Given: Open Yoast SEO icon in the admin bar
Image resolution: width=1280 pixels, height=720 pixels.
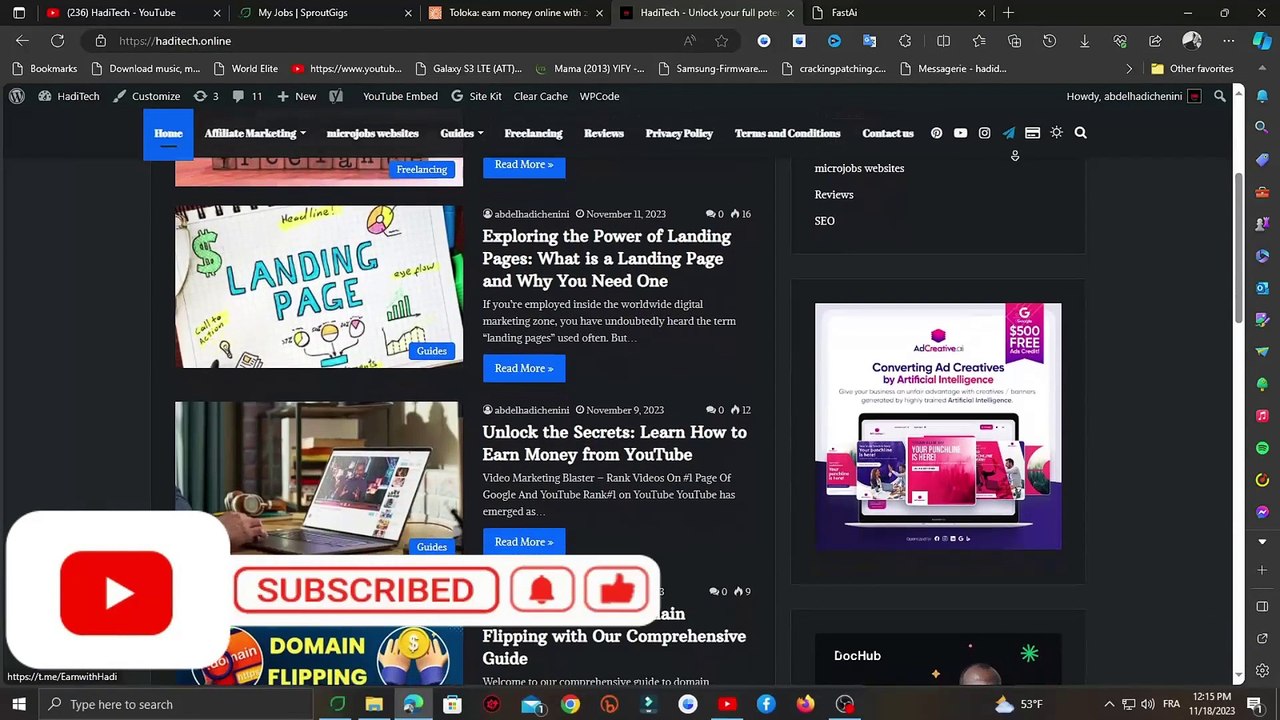Looking at the screenshot, I should [337, 96].
